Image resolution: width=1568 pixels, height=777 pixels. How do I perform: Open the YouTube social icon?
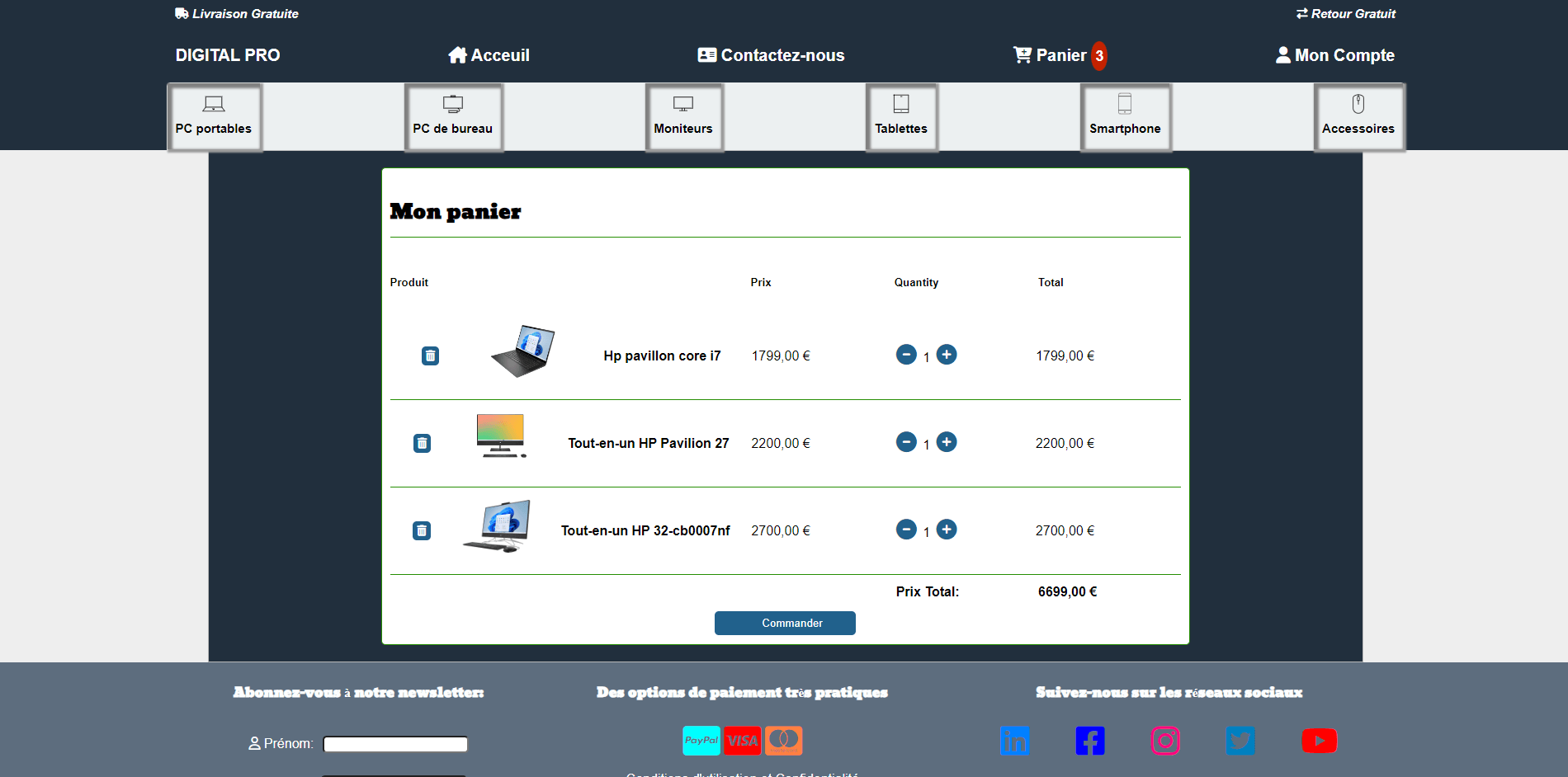(1319, 741)
